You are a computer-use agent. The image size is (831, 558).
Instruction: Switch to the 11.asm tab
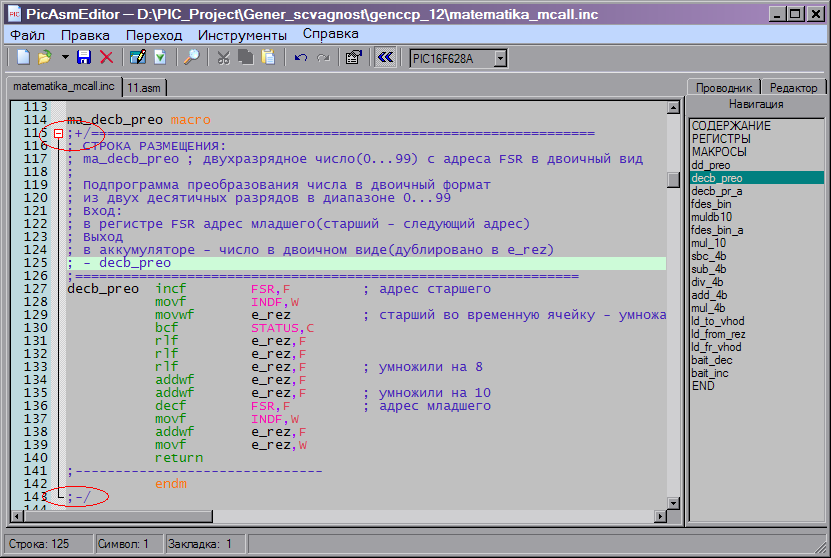tap(144, 87)
